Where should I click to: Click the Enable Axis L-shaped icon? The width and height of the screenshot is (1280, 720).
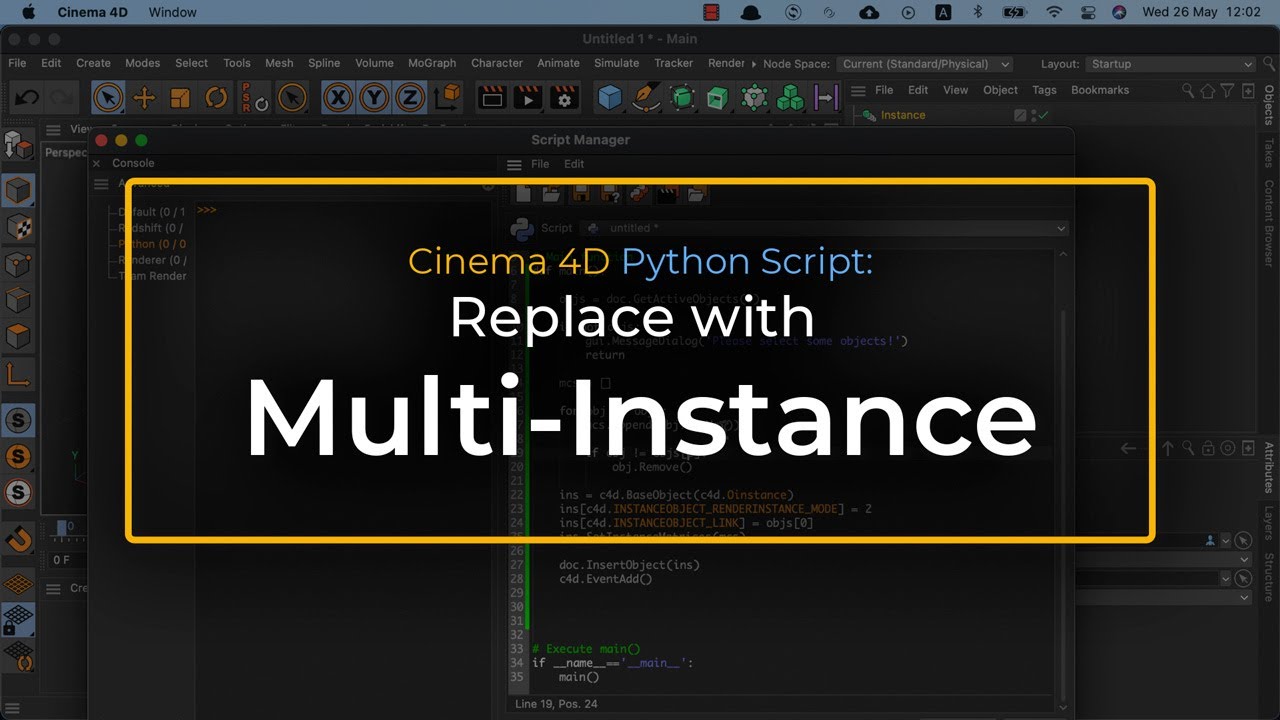click(x=18, y=375)
